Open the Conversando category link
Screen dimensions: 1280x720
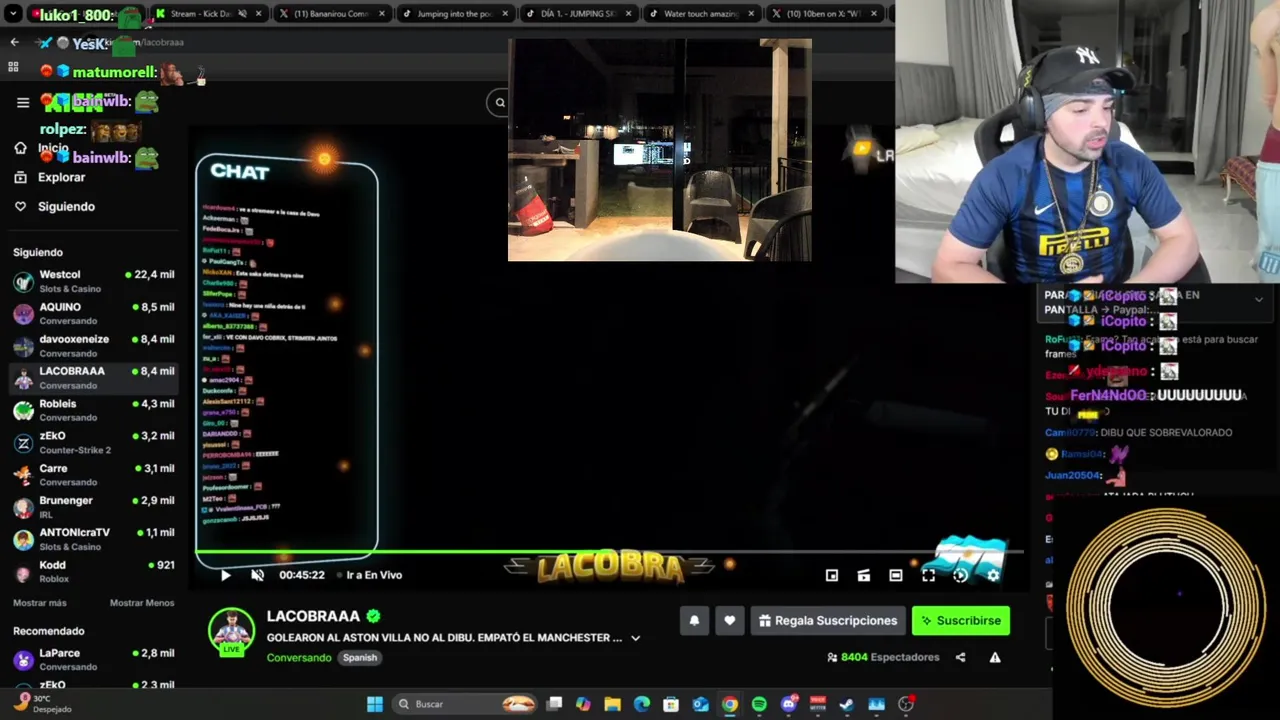click(x=299, y=657)
